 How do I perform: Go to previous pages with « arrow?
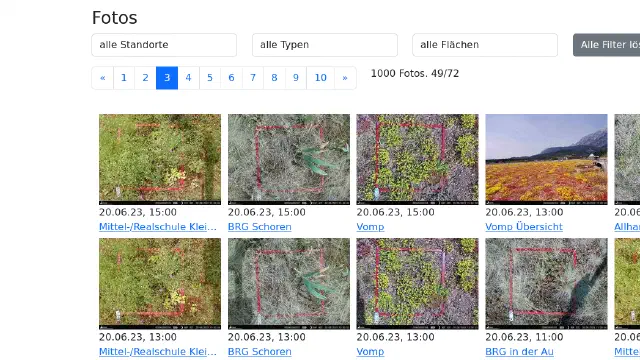tap(102, 78)
